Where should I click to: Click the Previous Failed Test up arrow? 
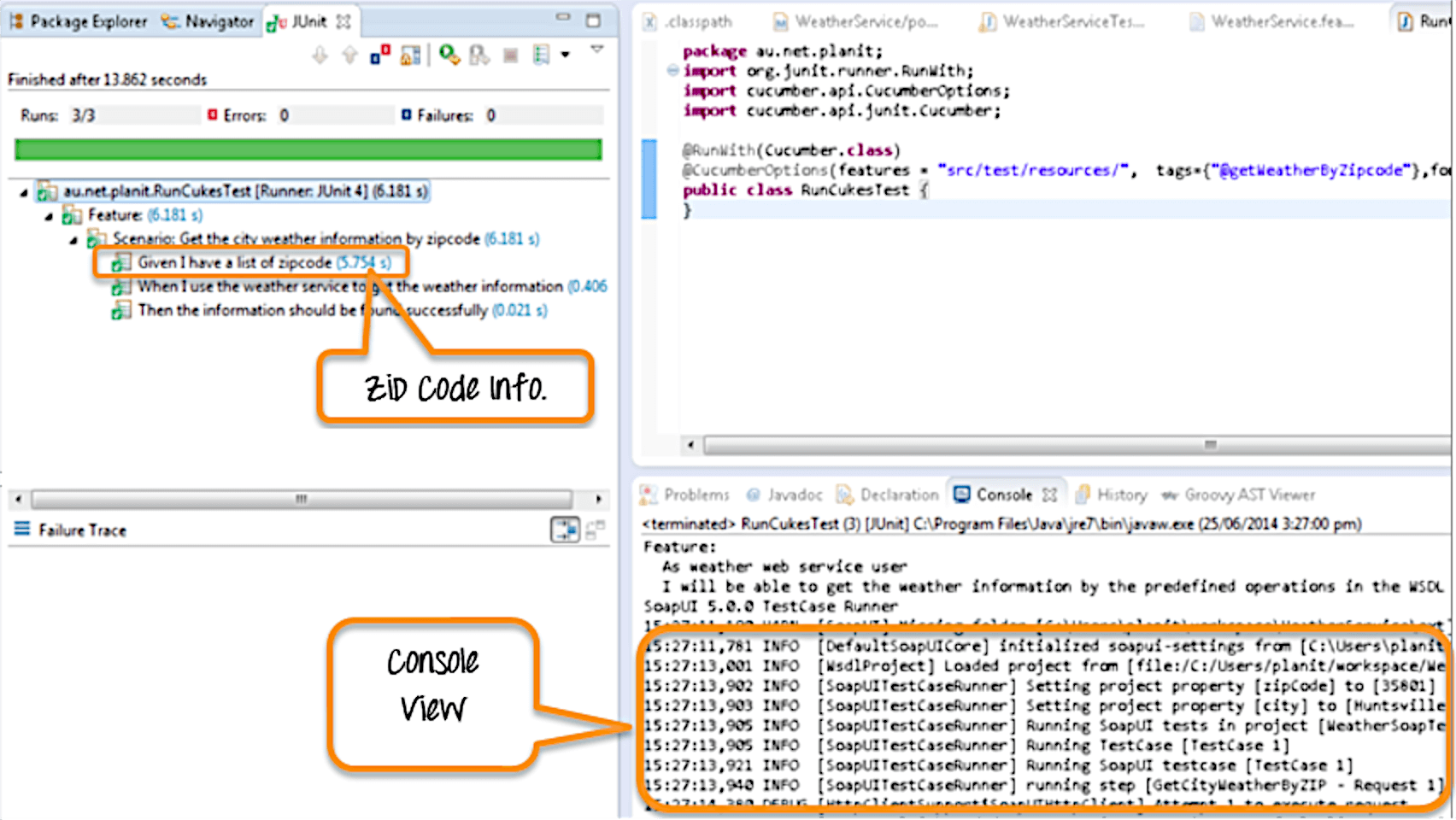tap(349, 56)
